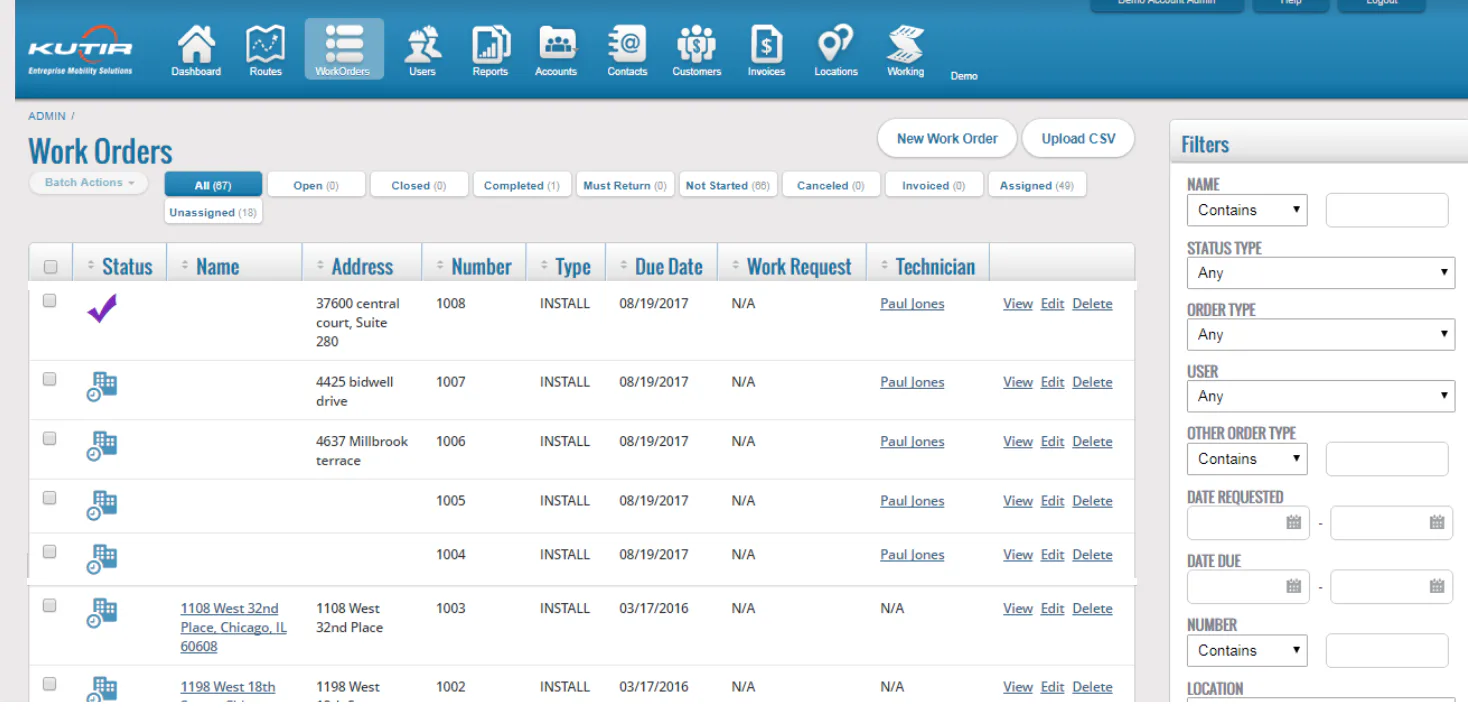Click the Name filter text field
The image size is (1468, 710).
tap(1387, 210)
